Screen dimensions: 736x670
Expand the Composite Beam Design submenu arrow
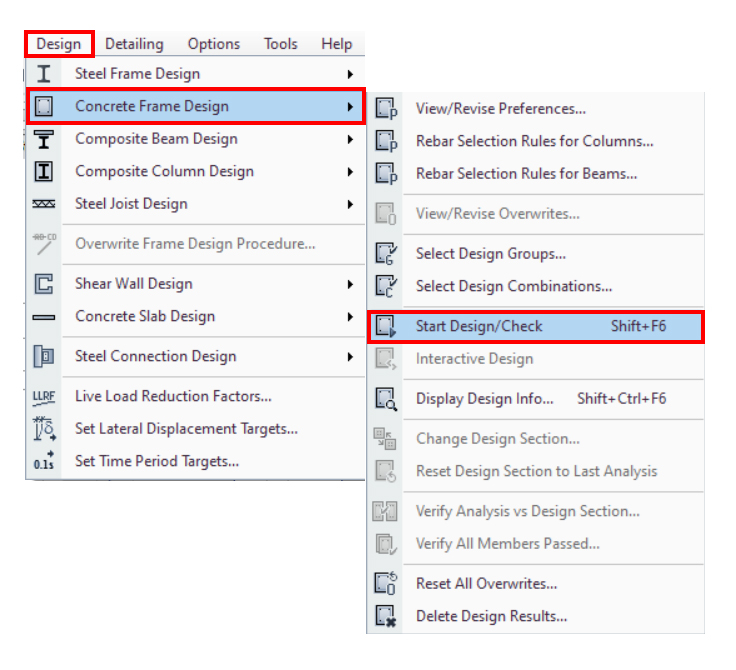click(x=350, y=139)
